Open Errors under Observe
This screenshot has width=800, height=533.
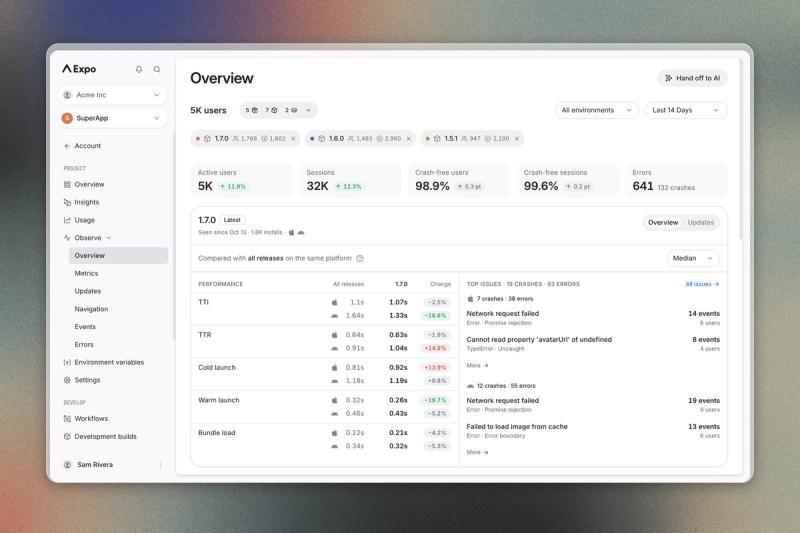click(84, 345)
